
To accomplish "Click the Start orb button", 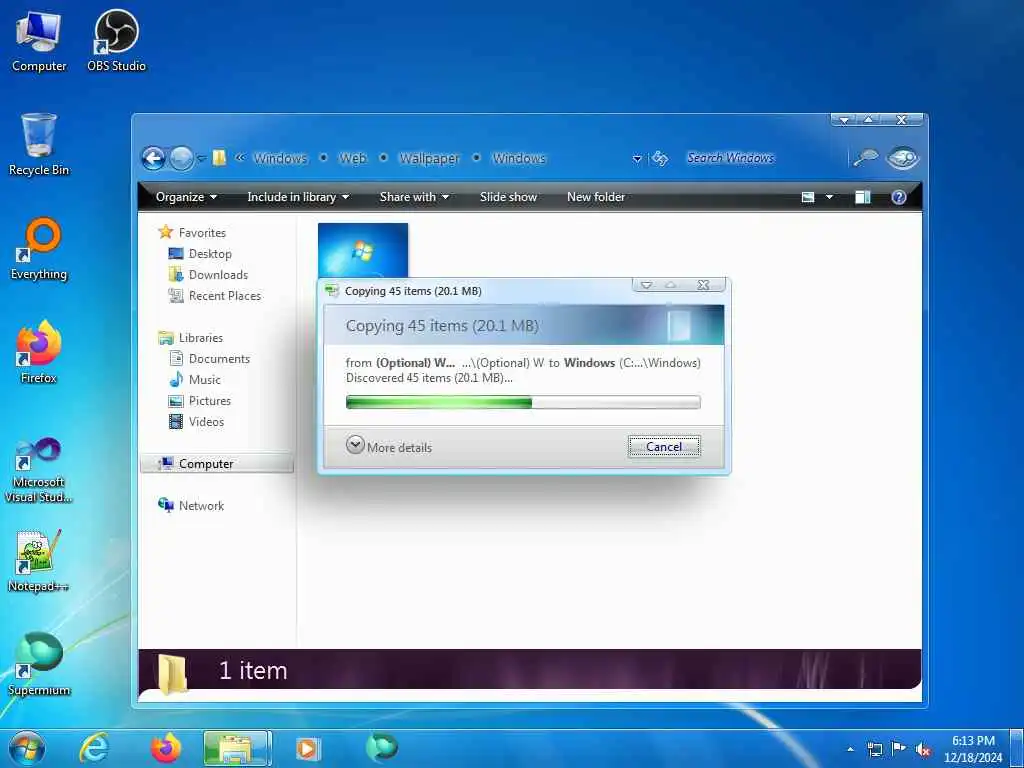I will [x=27, y=748].
